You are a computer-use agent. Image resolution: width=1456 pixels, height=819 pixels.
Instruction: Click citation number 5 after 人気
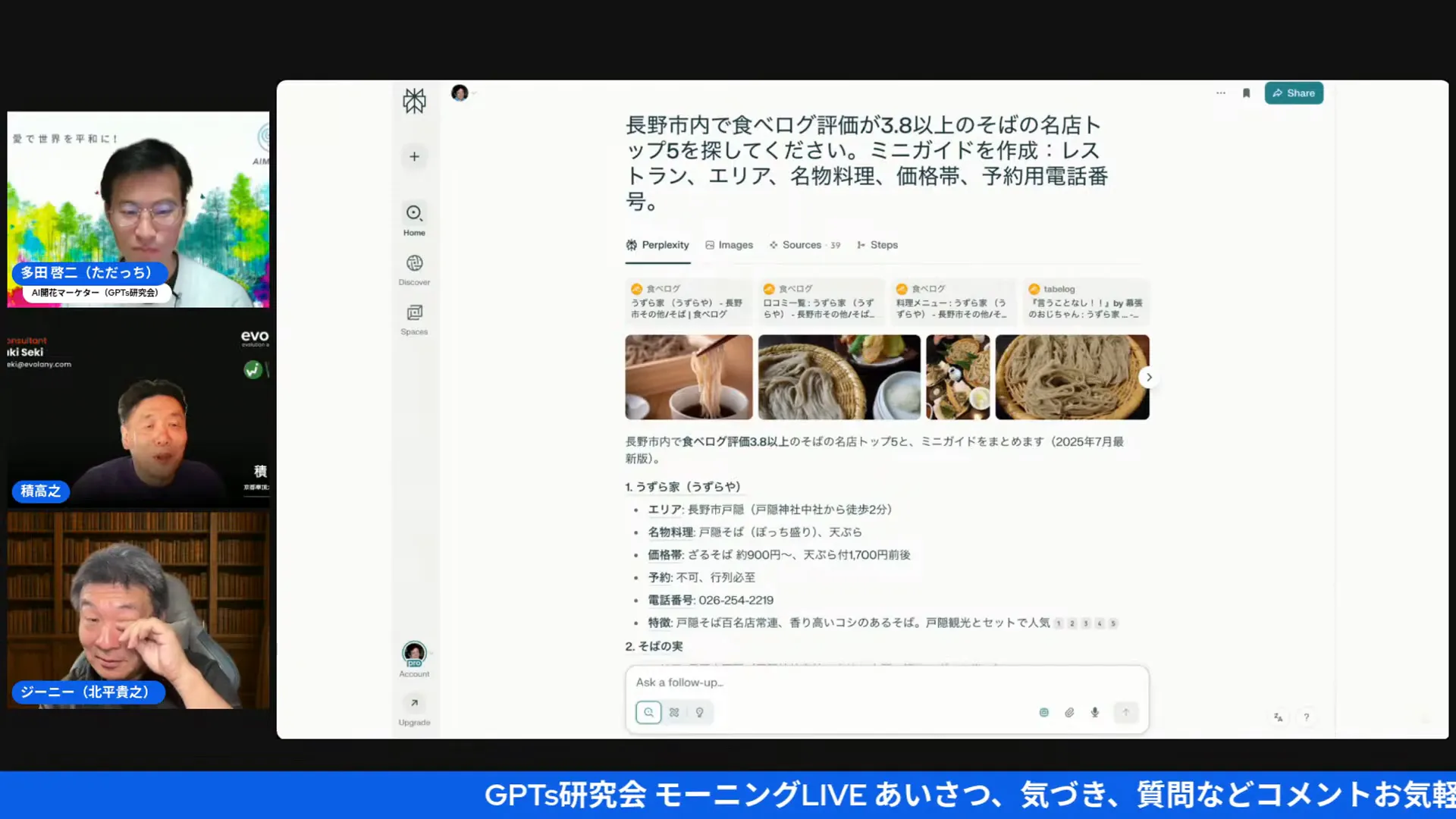pos(1113,623)
